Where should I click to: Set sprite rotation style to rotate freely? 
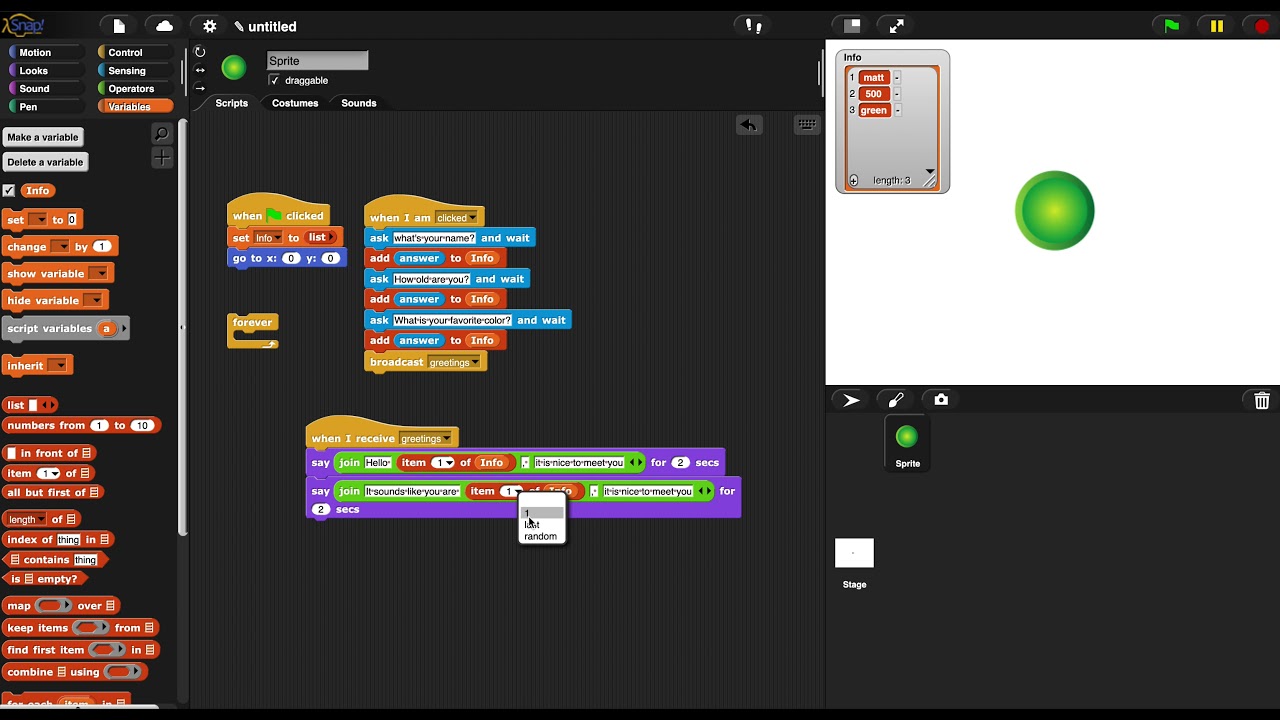[x=200, y=52]
